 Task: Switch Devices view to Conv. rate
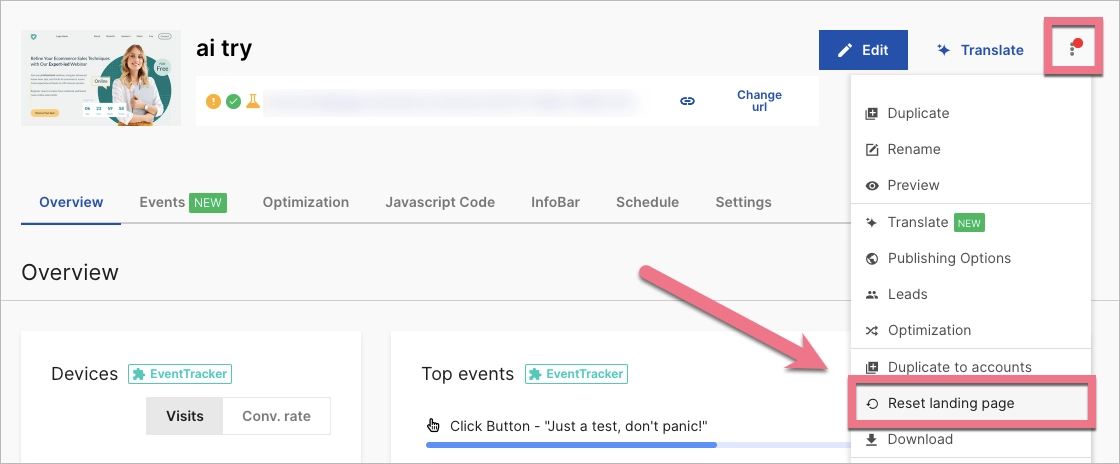(277, 416)
